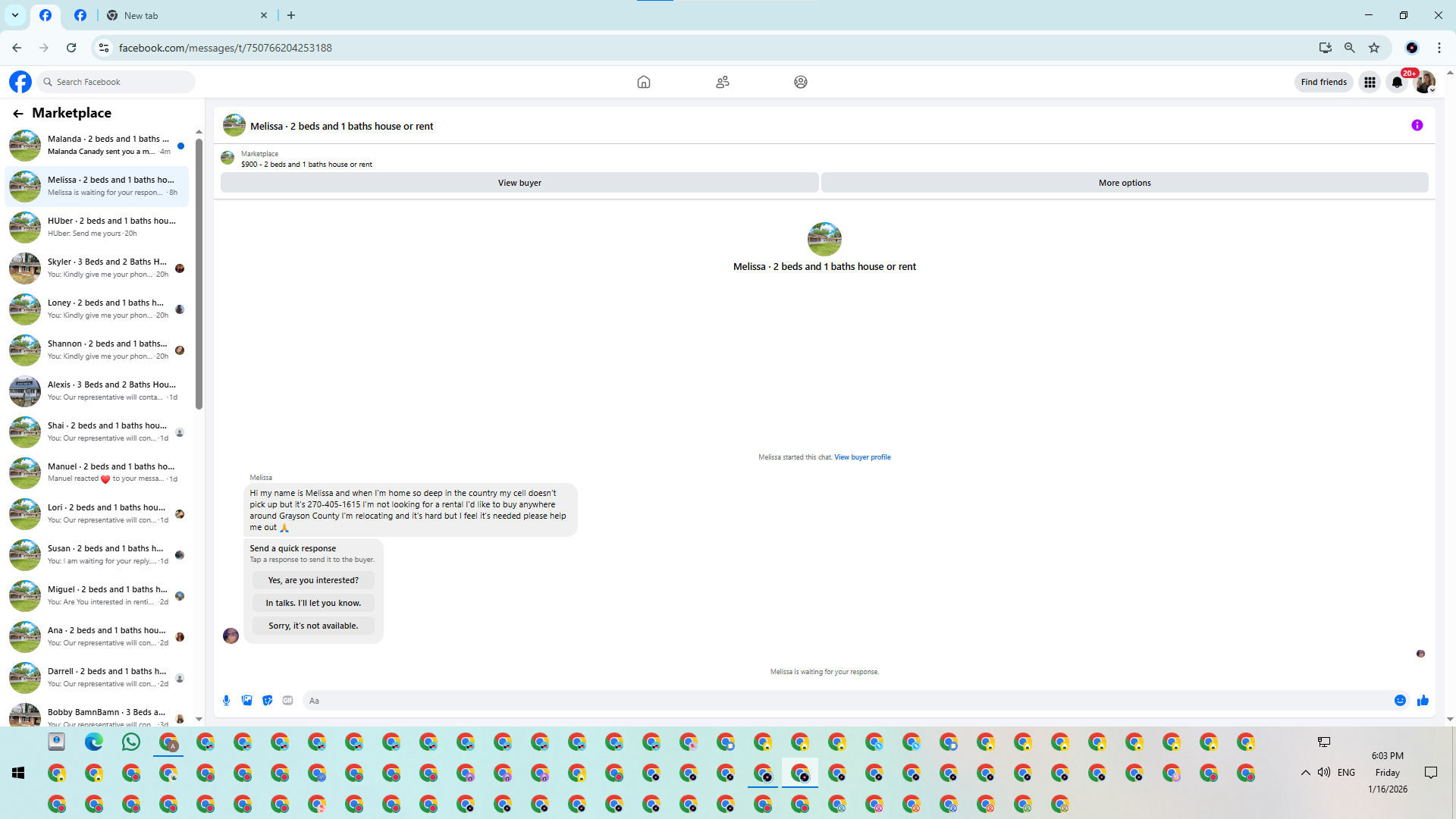Click the View buyer button
Viewport: 1456px width, 819px height.
519,183
